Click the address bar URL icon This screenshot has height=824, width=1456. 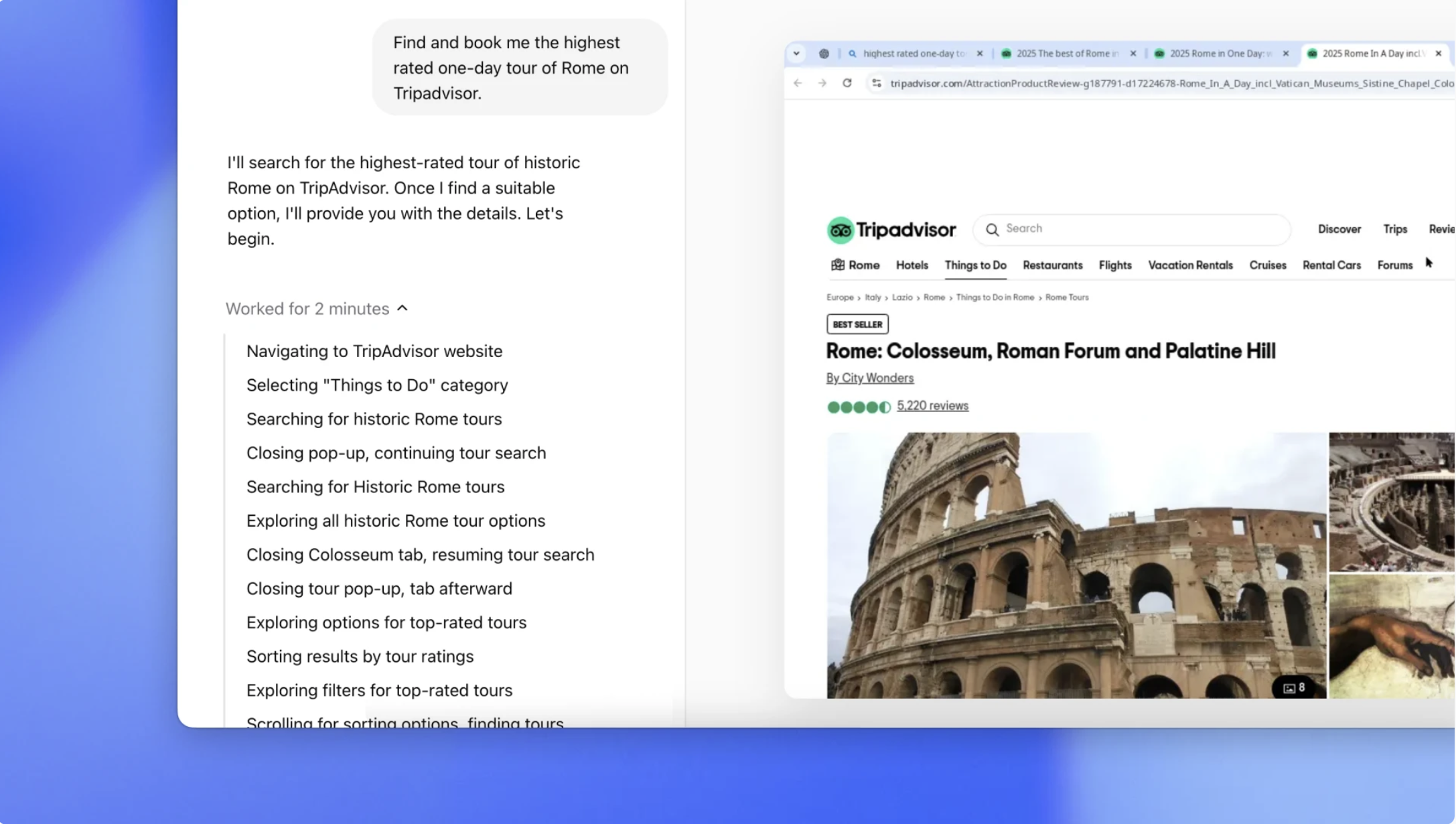click(877, 82)
